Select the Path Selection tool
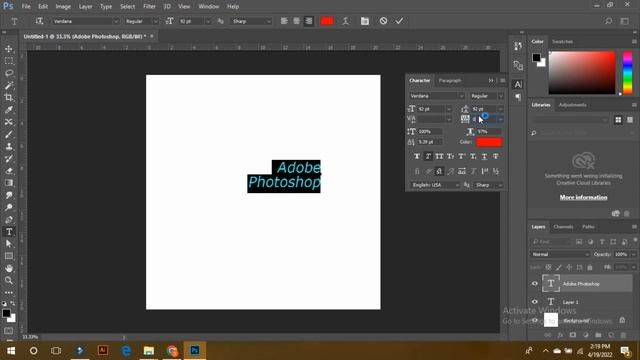The width and height of the screenshot is (640, 360). point(9,244)
